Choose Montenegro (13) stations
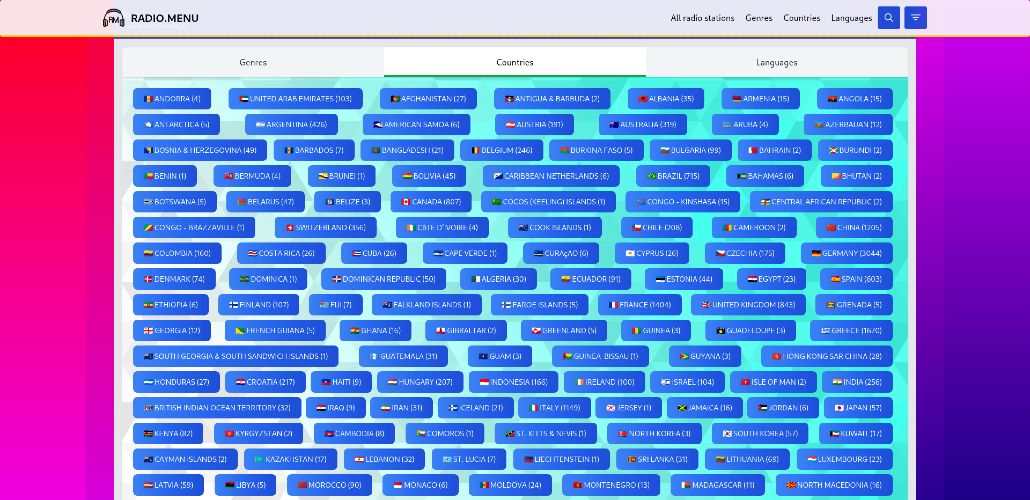Image resolution: width=1030 pixels, height=500 pixels. click(611, 485)
